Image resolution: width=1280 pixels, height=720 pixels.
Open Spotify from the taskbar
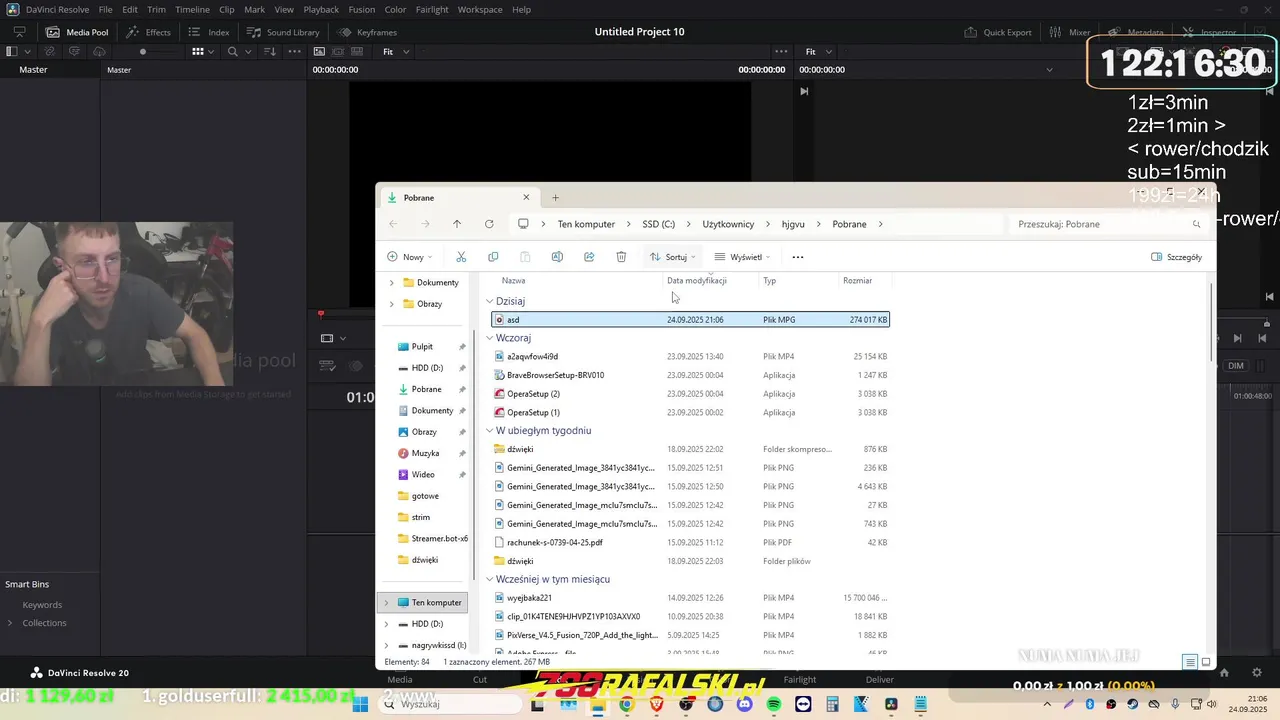tap(774, 704)
